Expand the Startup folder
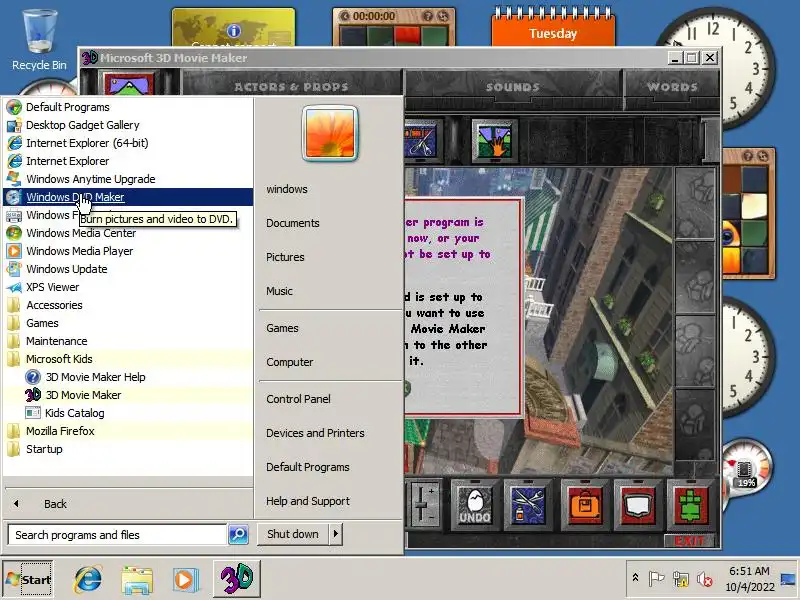 click(128, 449)
